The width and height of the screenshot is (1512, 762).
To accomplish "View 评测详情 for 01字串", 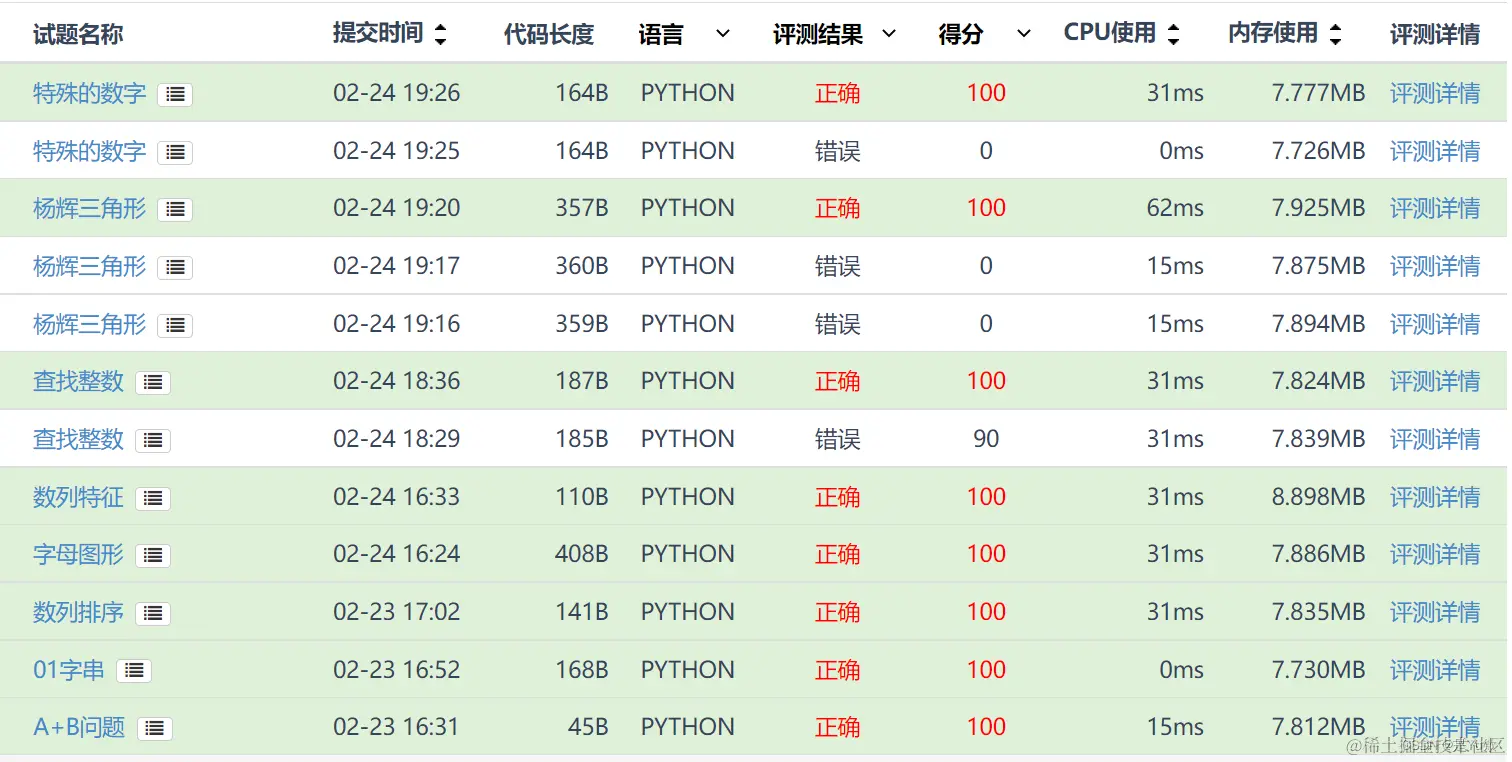I will pyautogui.click(x=1435, y=671).
